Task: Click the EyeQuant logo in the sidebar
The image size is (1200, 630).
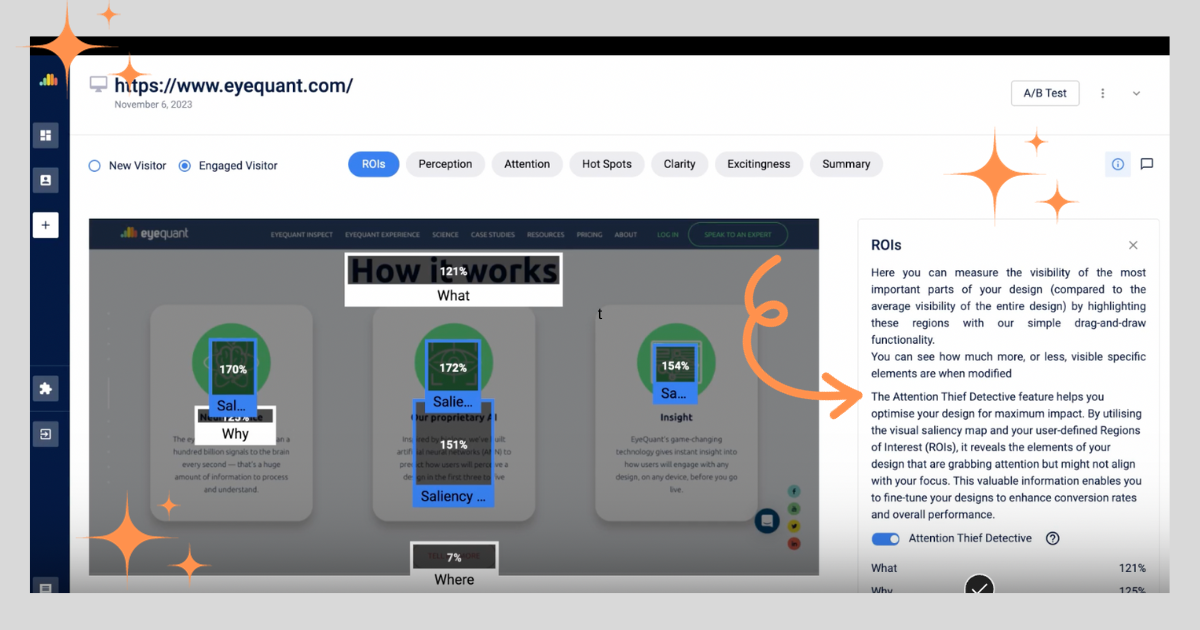Action: point(48,81)
